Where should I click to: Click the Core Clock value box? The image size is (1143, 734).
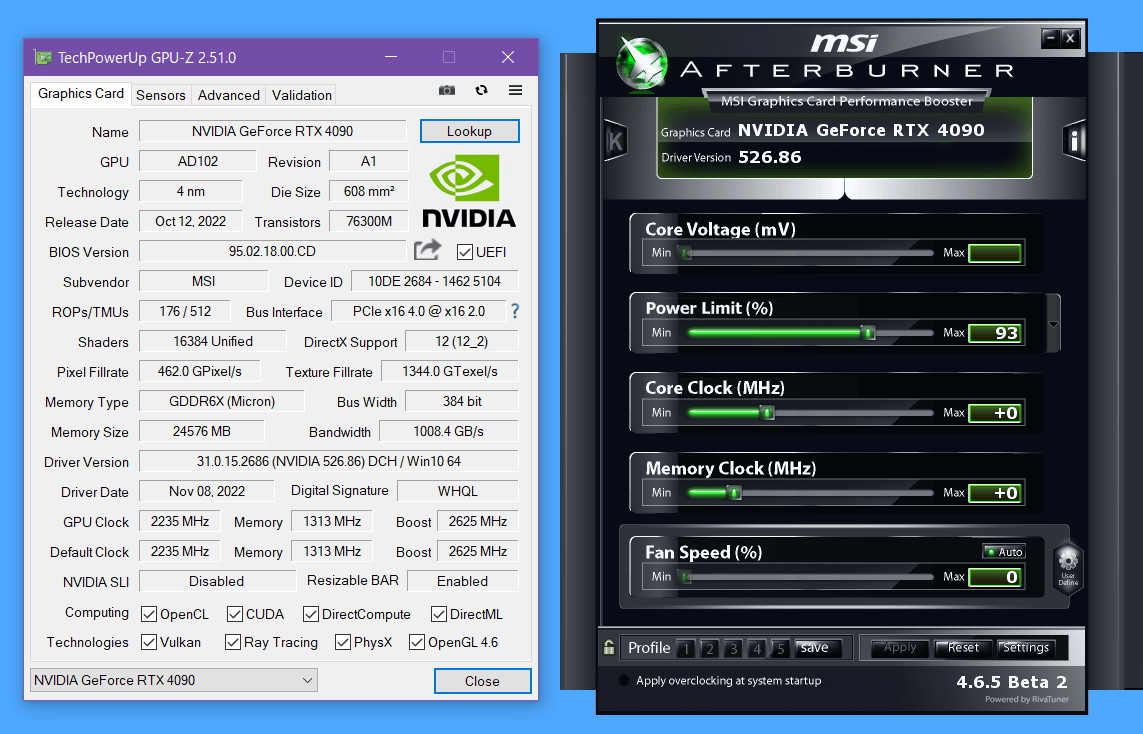pos(995,413)
